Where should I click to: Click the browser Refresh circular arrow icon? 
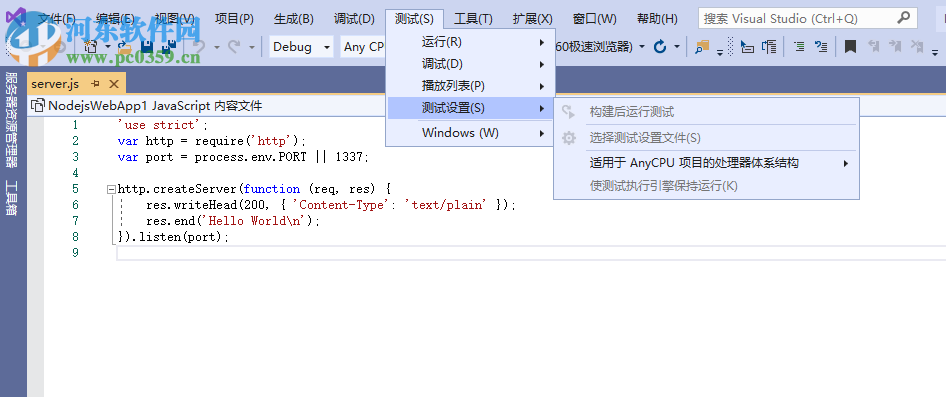660,46
